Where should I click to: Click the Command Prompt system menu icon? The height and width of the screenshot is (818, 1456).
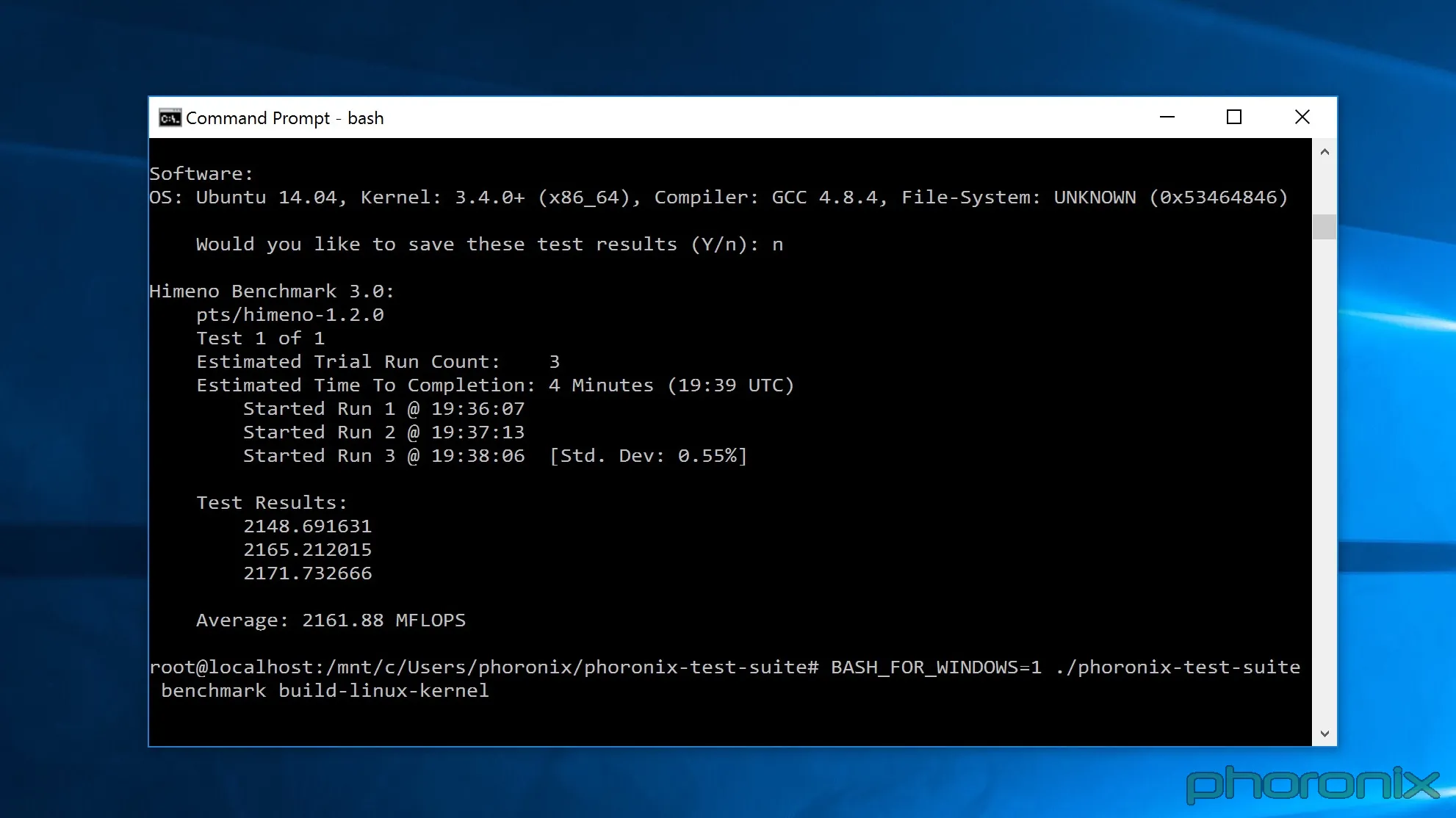pyautogui.click(x=170, y=118)
